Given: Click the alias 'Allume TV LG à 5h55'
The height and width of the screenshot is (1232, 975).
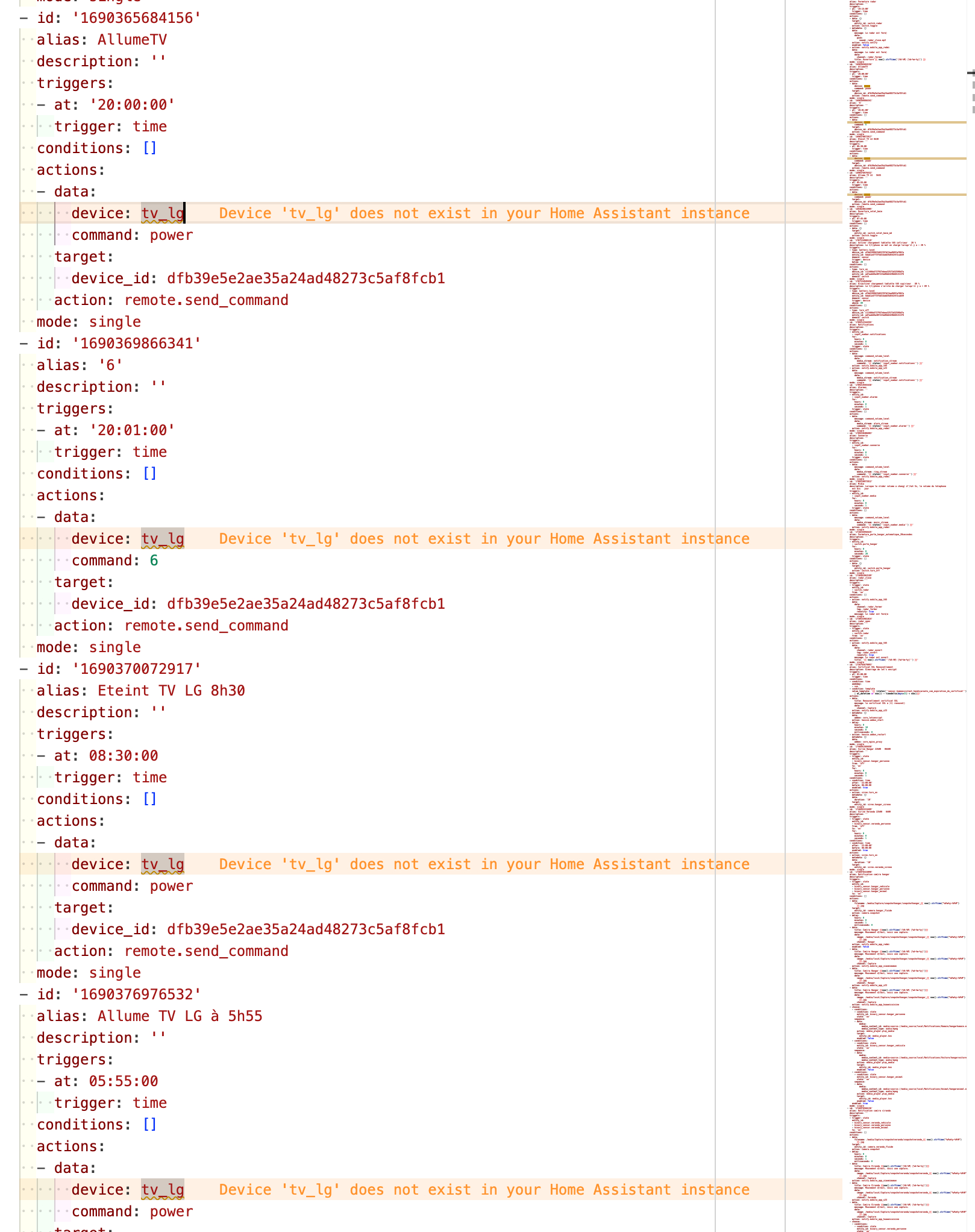Looking at the screenshot, I should 180,1016.
